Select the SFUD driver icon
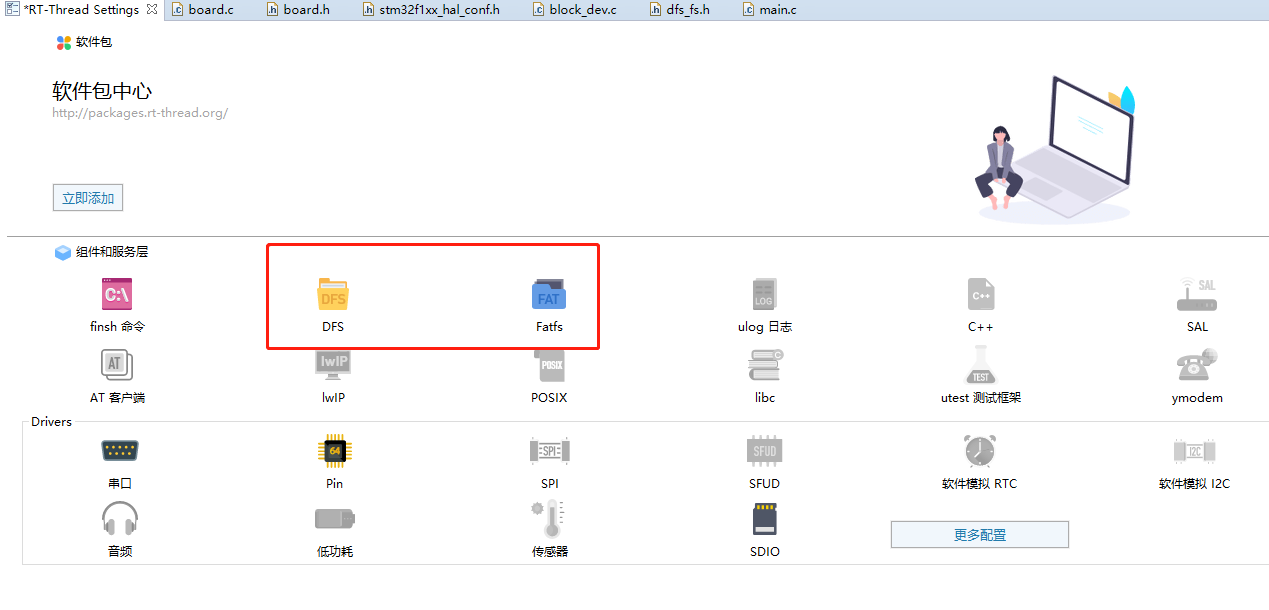 [x=764, y=456]
